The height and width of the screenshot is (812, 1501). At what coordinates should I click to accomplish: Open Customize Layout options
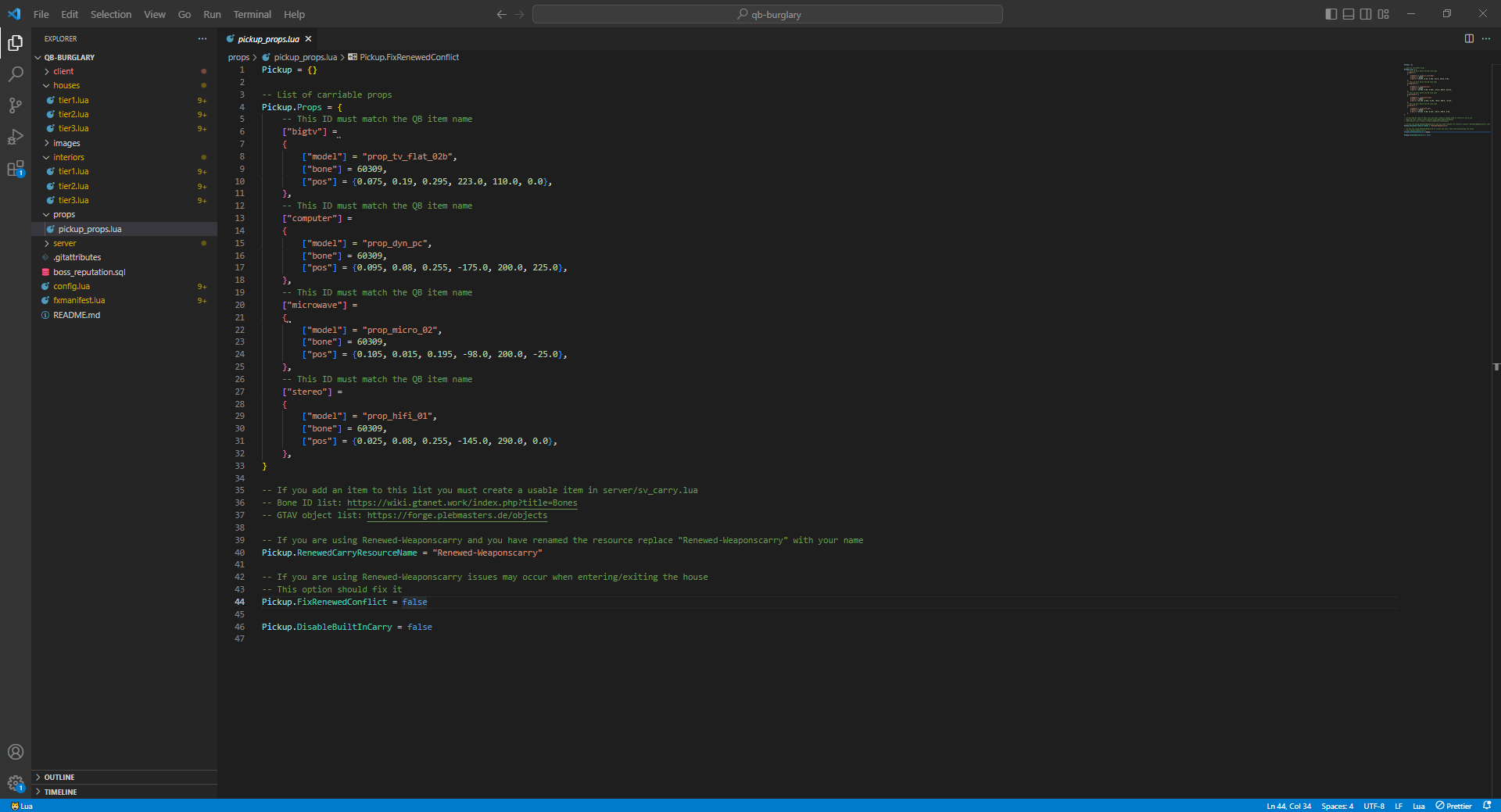pos(1384,14)
